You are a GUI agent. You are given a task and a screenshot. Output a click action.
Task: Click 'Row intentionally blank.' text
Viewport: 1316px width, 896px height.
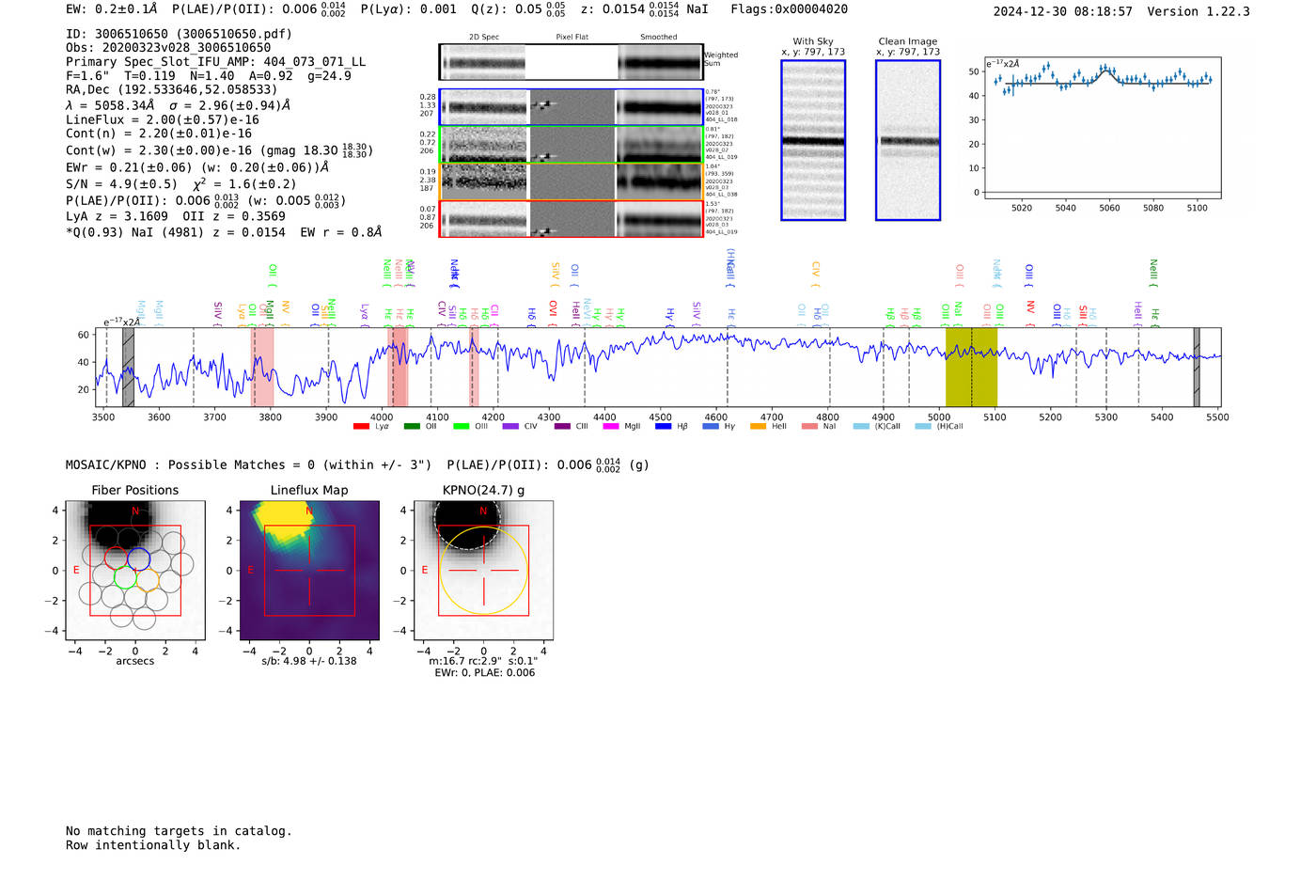point(153,845)
